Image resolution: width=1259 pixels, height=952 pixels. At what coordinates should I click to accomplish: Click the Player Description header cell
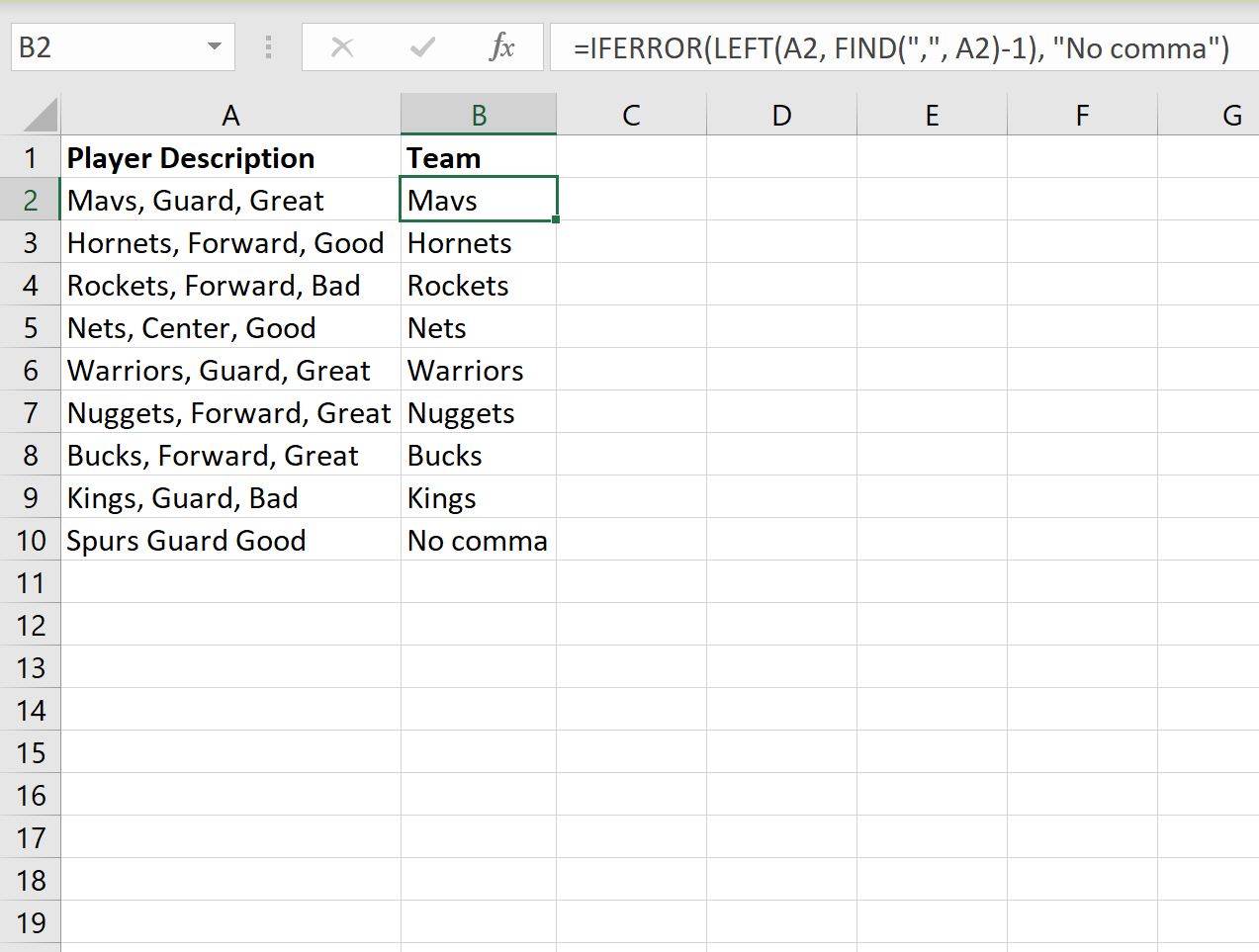pos(230,157)
